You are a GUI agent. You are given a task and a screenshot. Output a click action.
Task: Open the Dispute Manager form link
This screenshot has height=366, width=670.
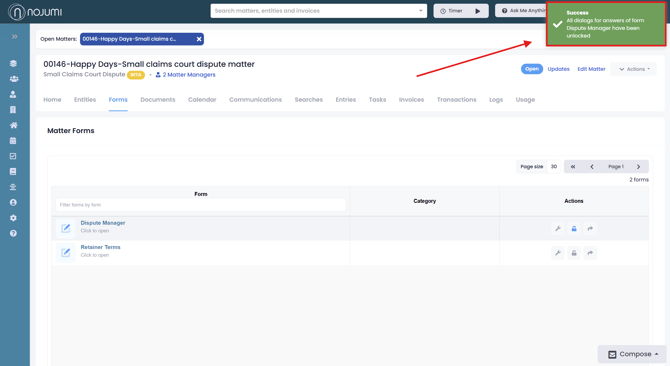click(103, 223)
